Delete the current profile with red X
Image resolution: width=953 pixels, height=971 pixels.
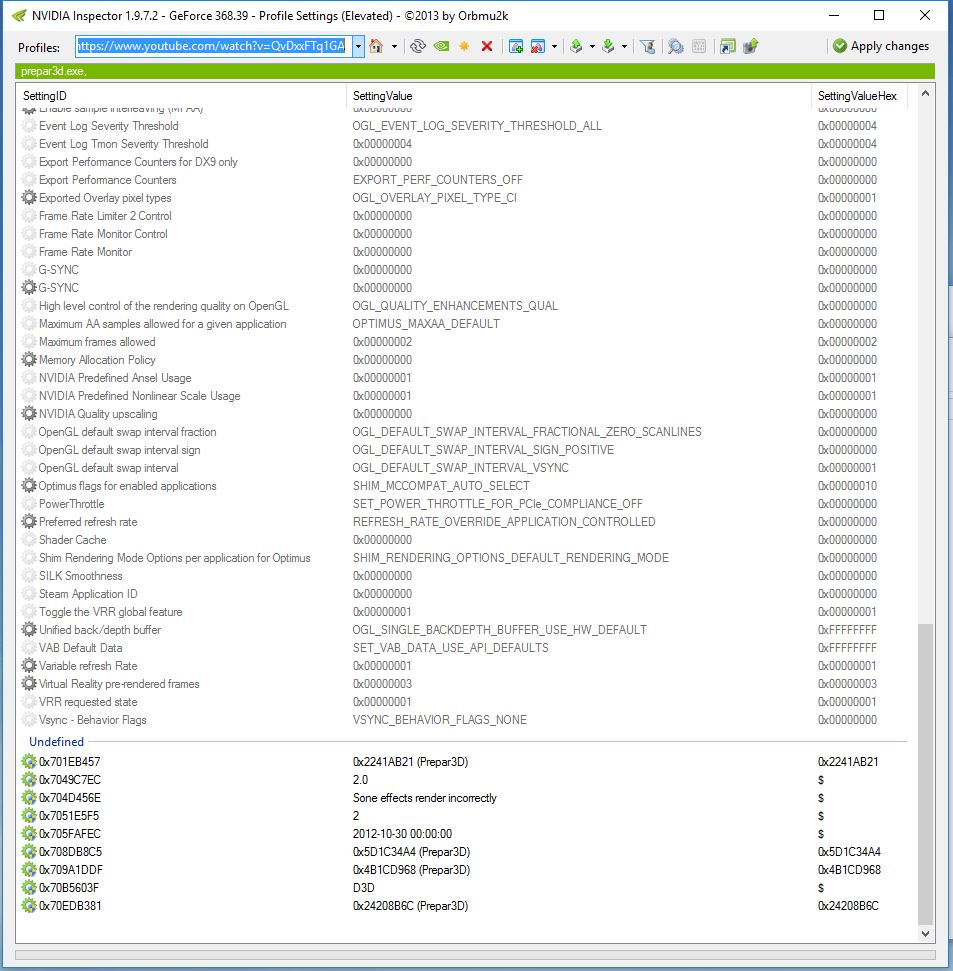pos(487,46)
